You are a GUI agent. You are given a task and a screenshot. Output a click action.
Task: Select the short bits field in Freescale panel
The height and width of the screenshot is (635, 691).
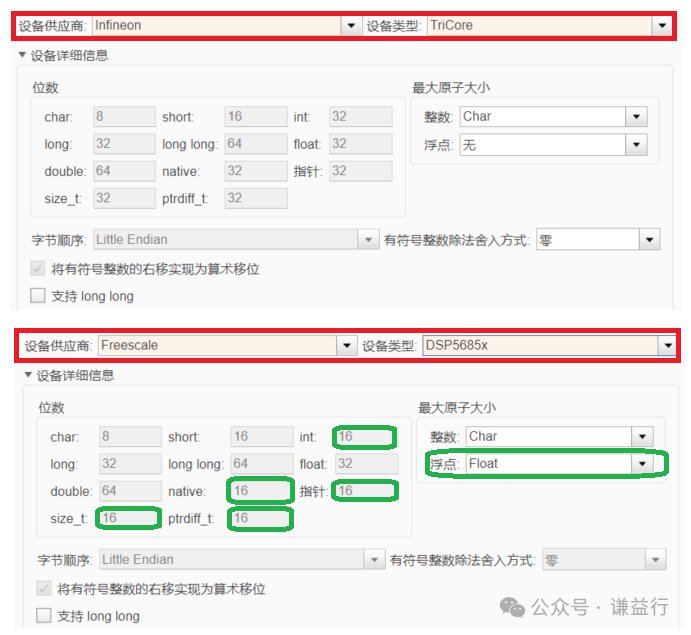click(262, 437)
